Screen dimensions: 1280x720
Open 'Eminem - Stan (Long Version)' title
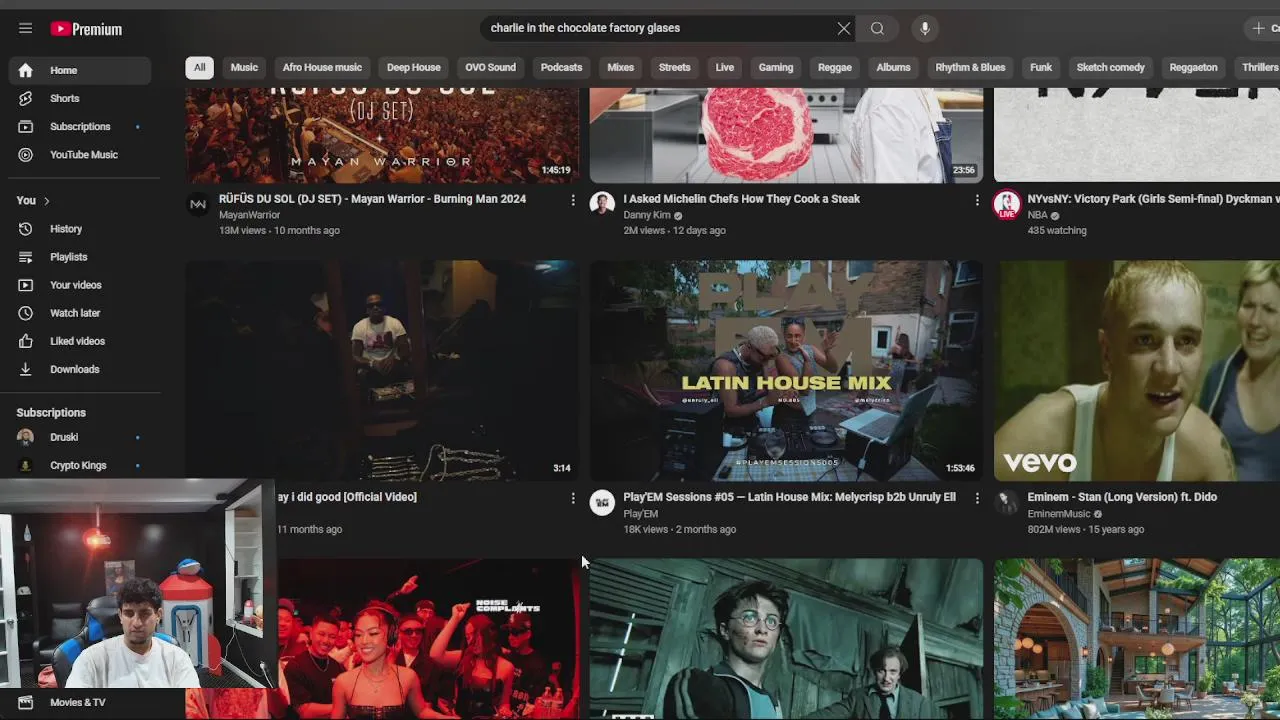(1122, 497)
